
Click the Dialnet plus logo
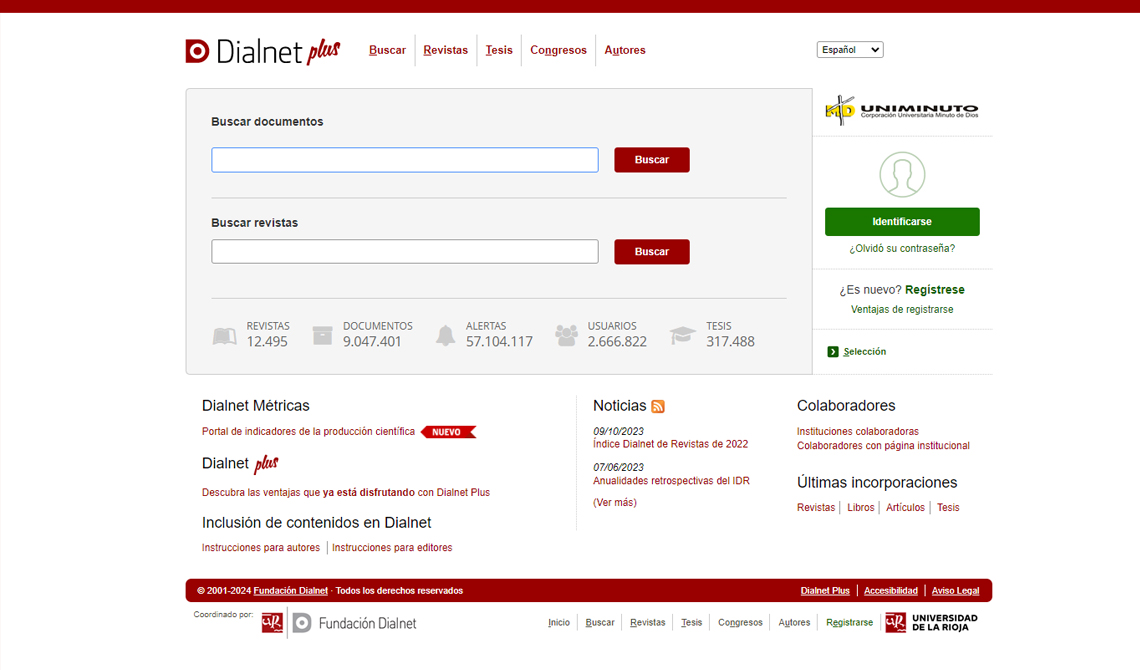click(x=262, y=51)
